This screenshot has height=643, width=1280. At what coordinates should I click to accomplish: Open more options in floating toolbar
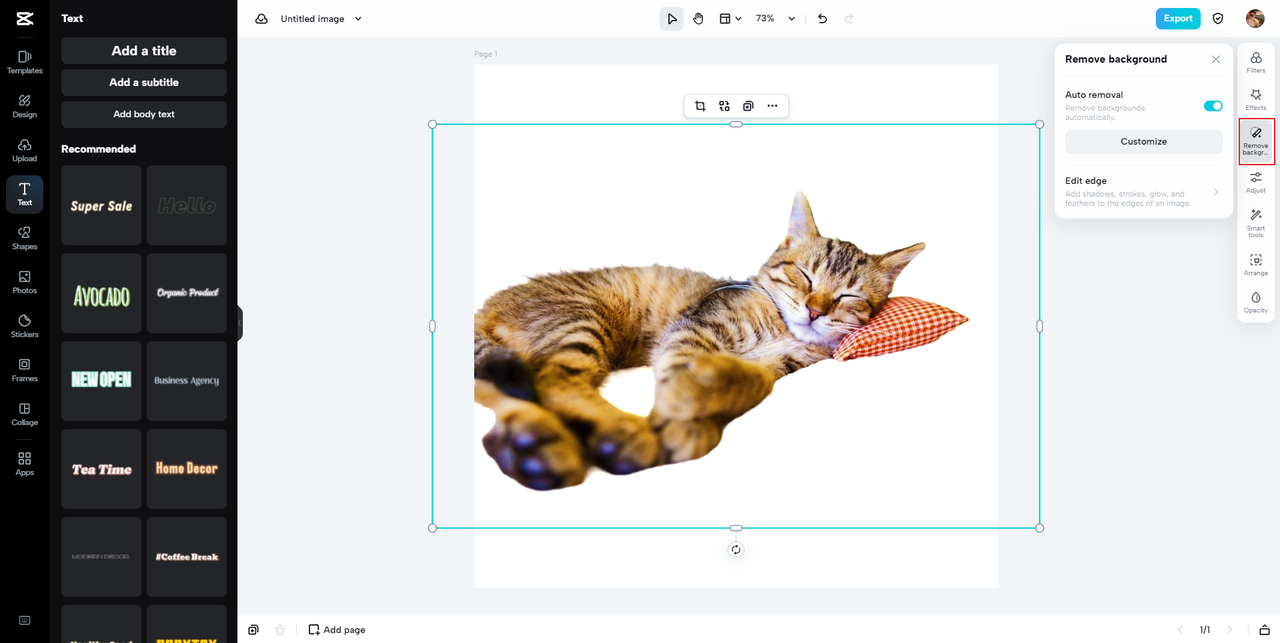(x=772, y=105)
